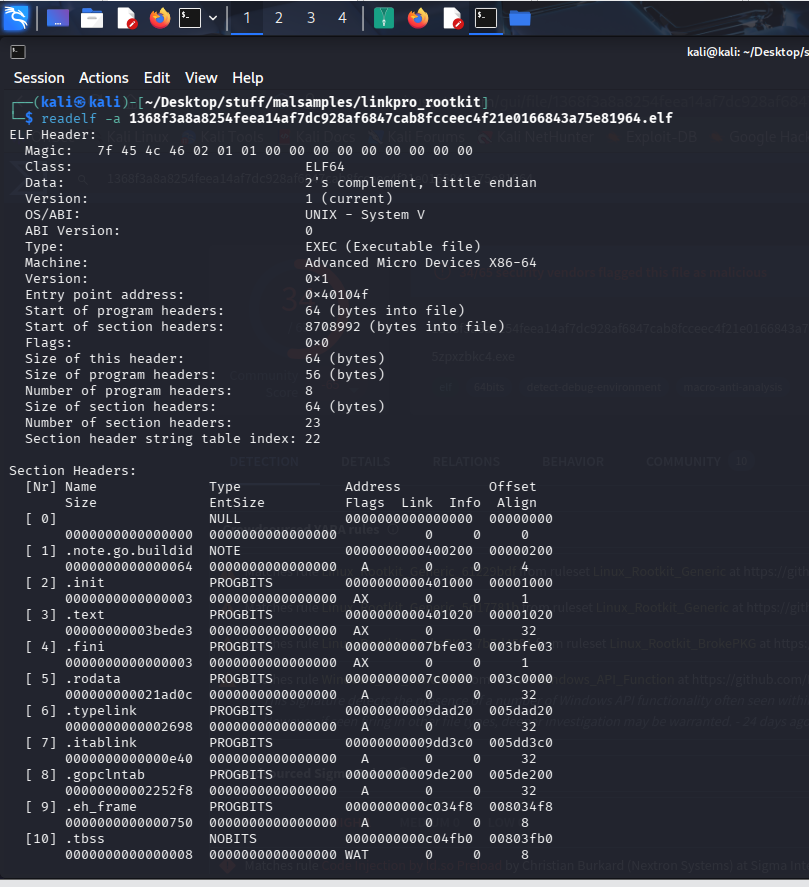Click entry point address '0x40104f'
Image resolution: width=809 pixels, height=887 pixels.
coord(337,294)
